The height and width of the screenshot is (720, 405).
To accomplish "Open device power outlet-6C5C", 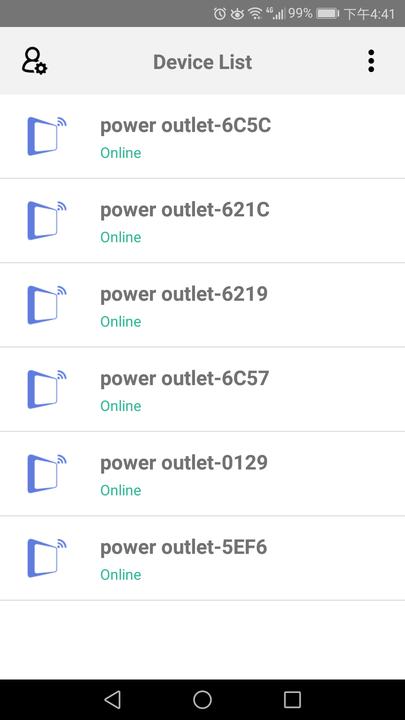I will tap(202, 136).
